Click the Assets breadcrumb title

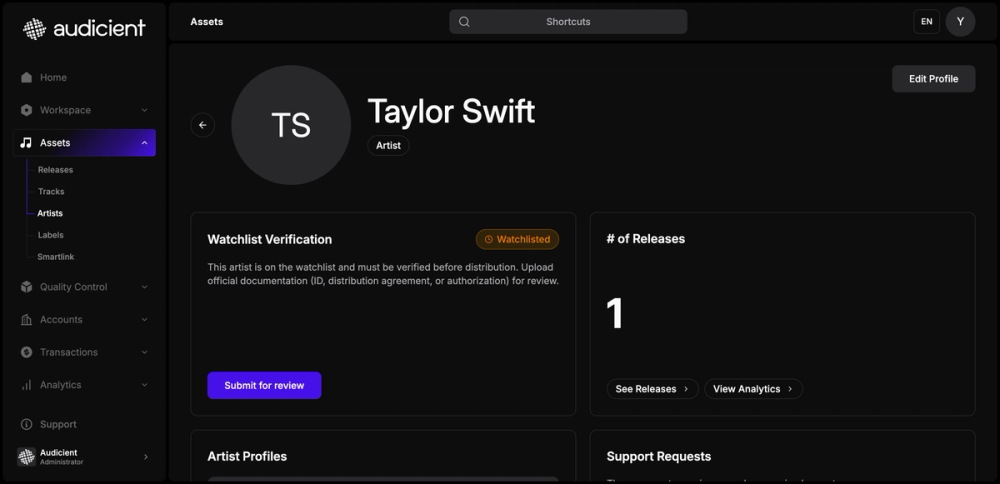point(207,22)
